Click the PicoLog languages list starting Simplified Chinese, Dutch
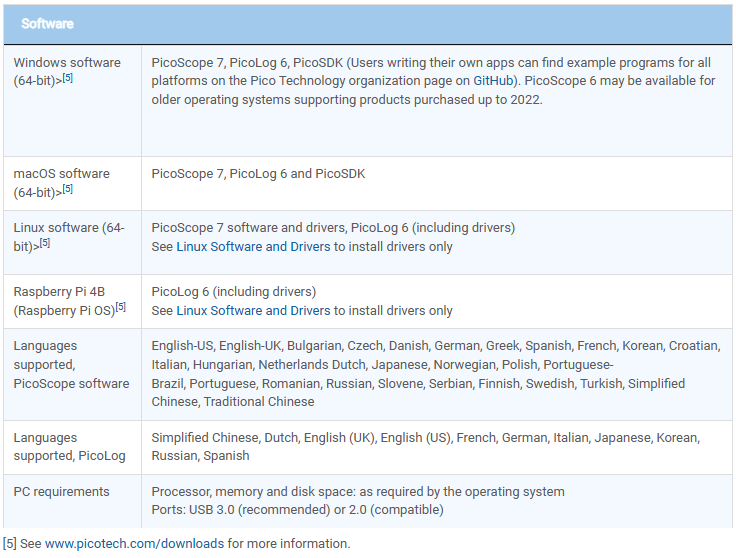This screenshot has width=736, height=558. pos(425,446)
